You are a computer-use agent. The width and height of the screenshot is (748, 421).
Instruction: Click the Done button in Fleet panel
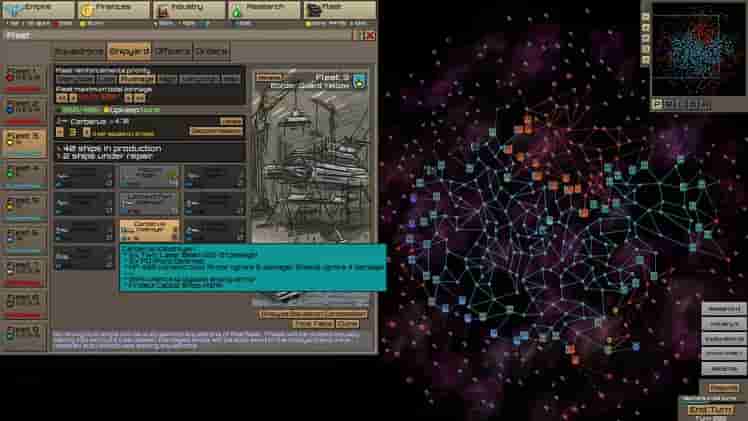(347, 324)
